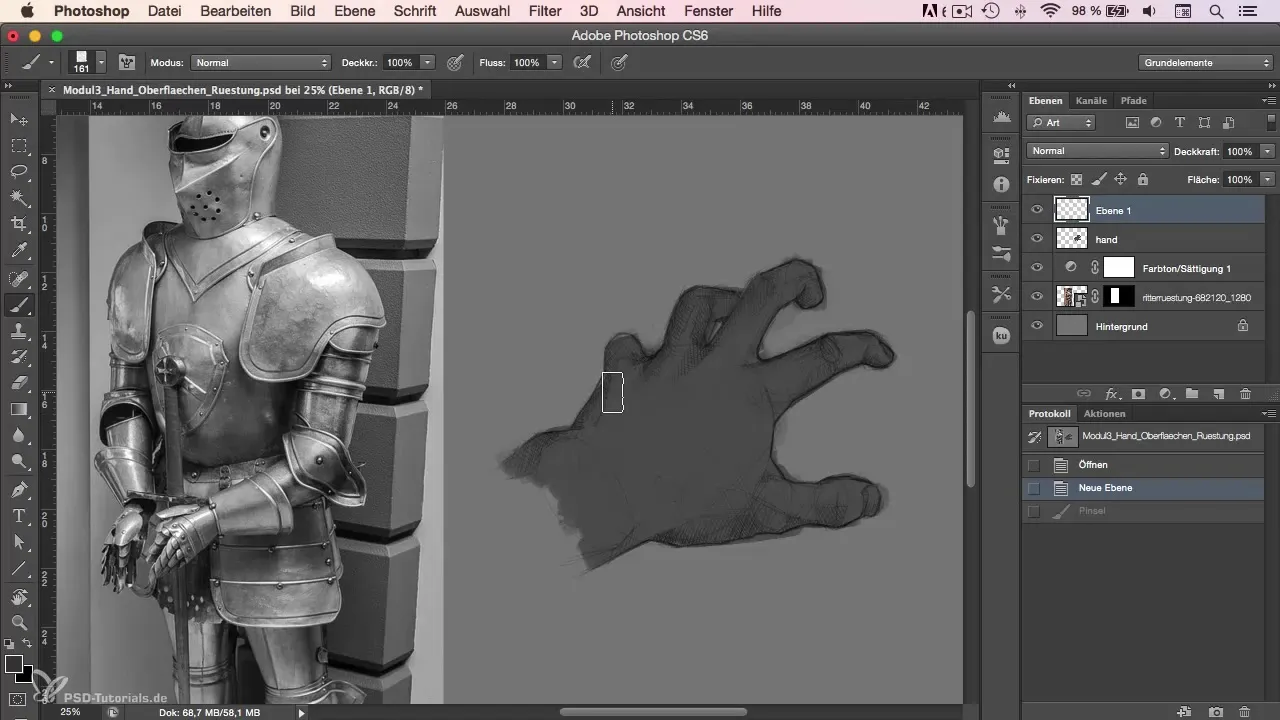Select the Clone Stamp tool

[x=19, y=331]
